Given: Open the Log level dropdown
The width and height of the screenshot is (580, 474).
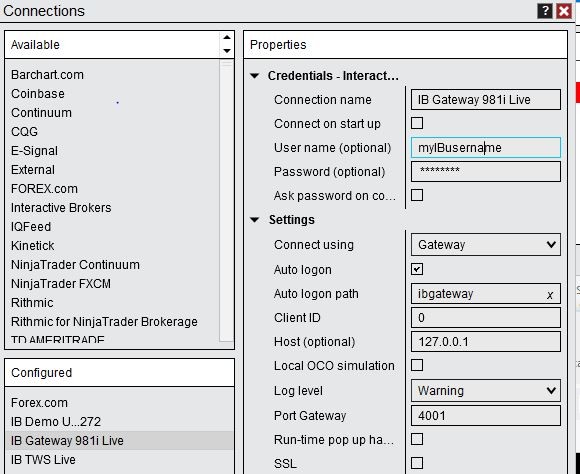Looking at the screenshot, I should pos(486,390).
